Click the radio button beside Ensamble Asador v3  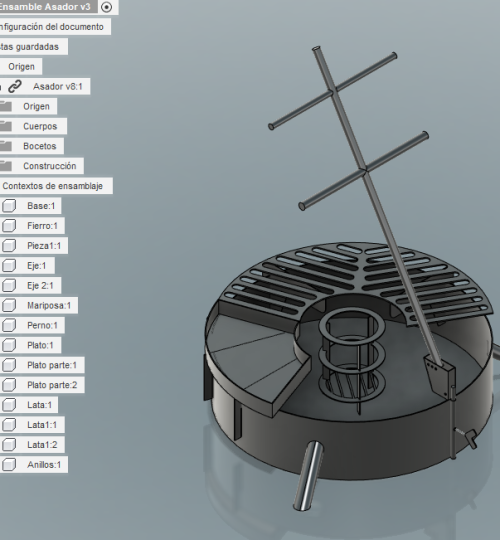[107, 7]
